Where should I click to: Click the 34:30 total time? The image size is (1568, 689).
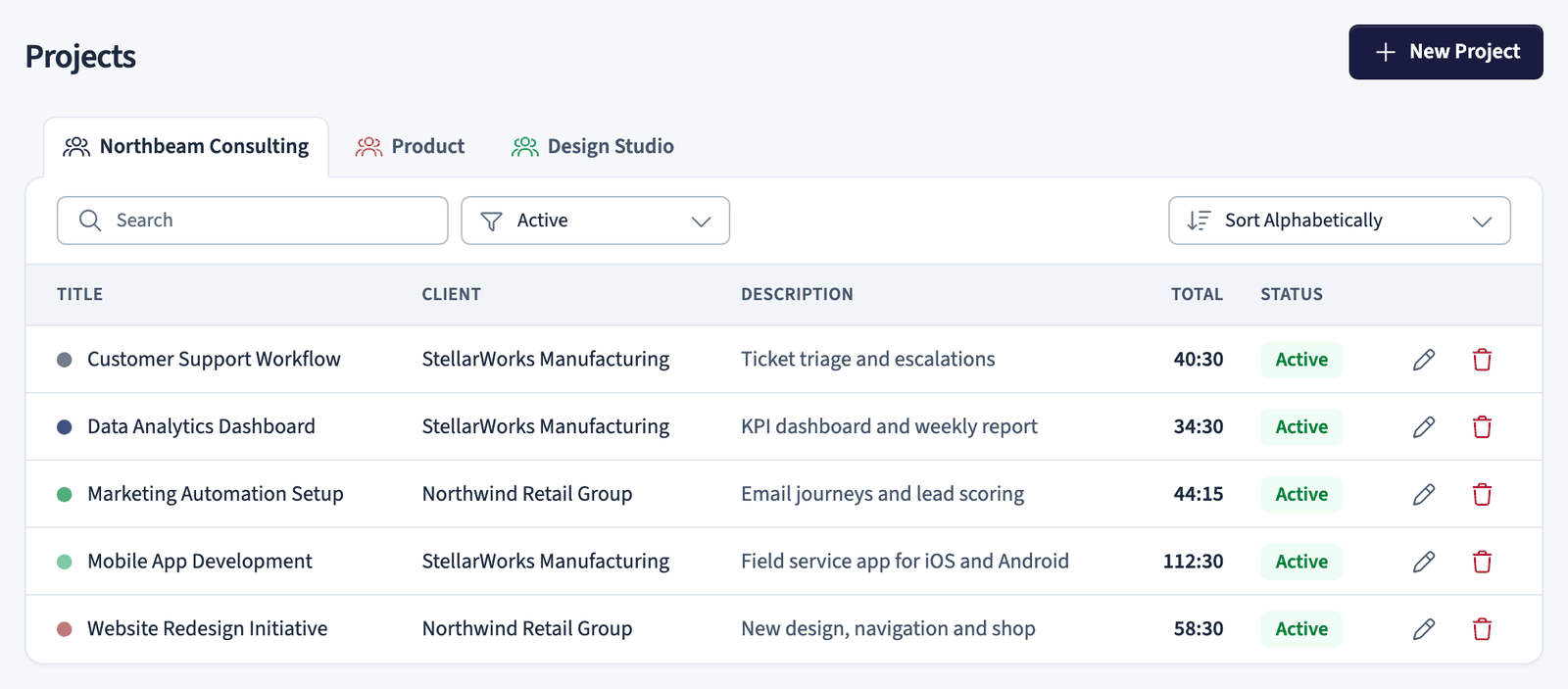1199,426
